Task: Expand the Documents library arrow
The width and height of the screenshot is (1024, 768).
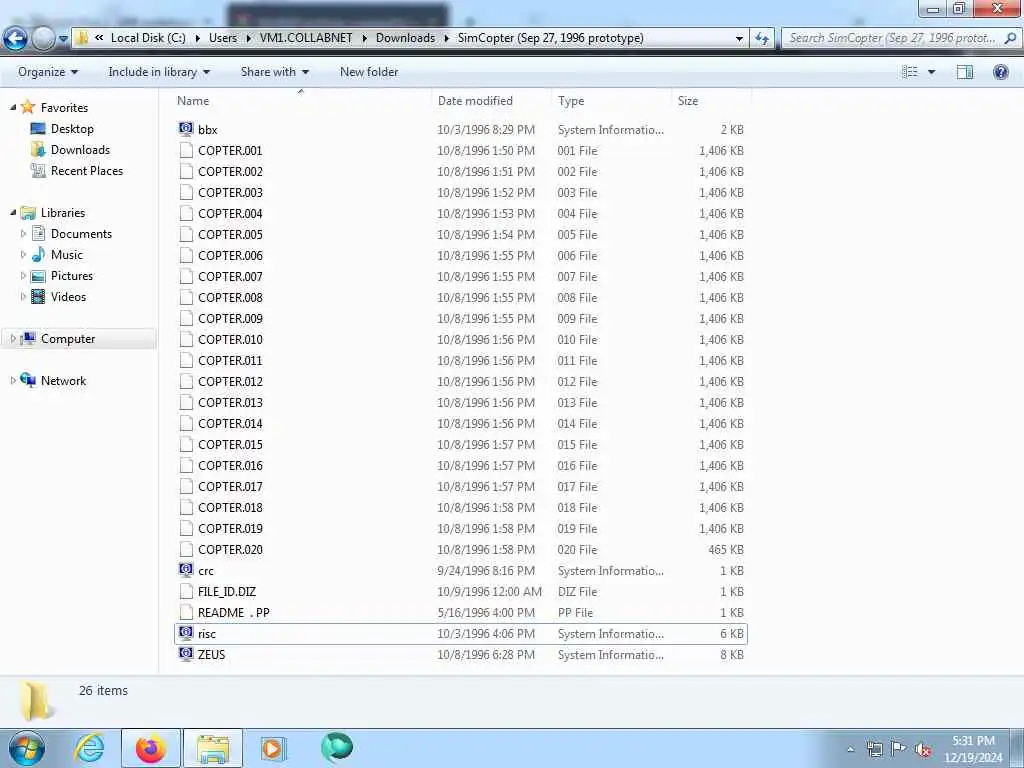Action: 24,233
